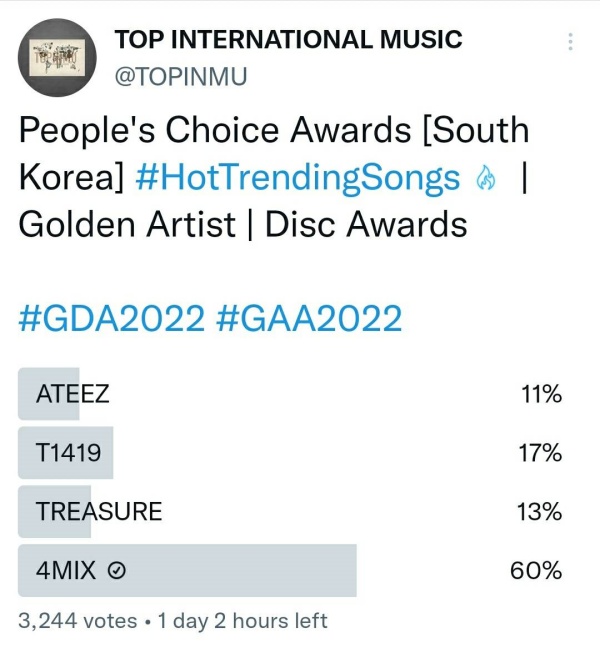Select the TREASURE poll option
Screen dimensions: 600x653
99,512
